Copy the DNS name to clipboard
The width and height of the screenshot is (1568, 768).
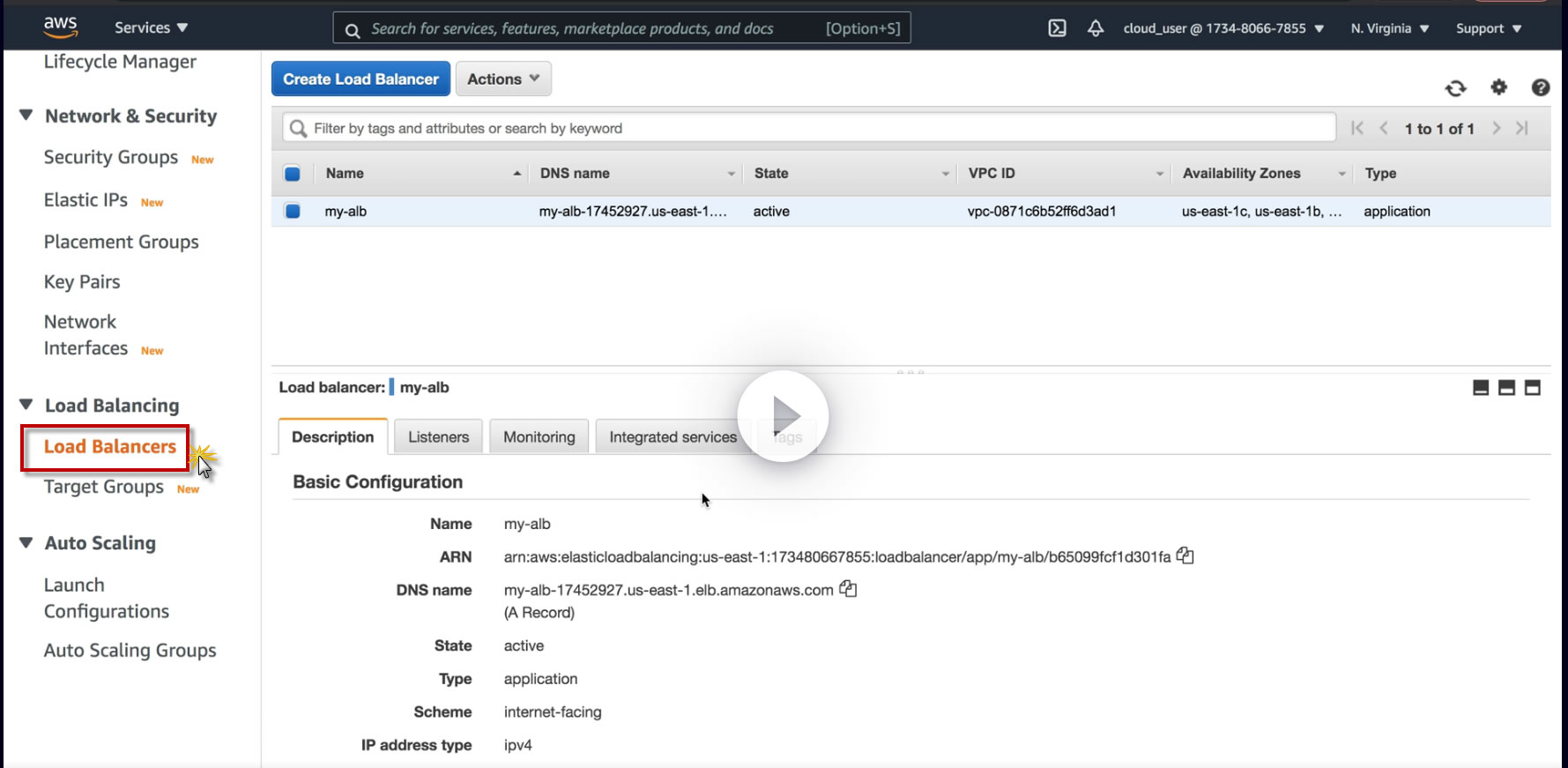pyautogui.click(x=848, y=588)
